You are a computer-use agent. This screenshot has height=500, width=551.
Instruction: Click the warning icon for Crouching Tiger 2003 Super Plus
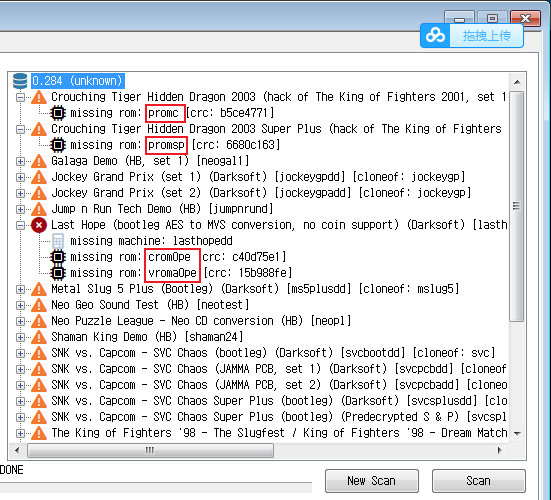pos(39,129)
